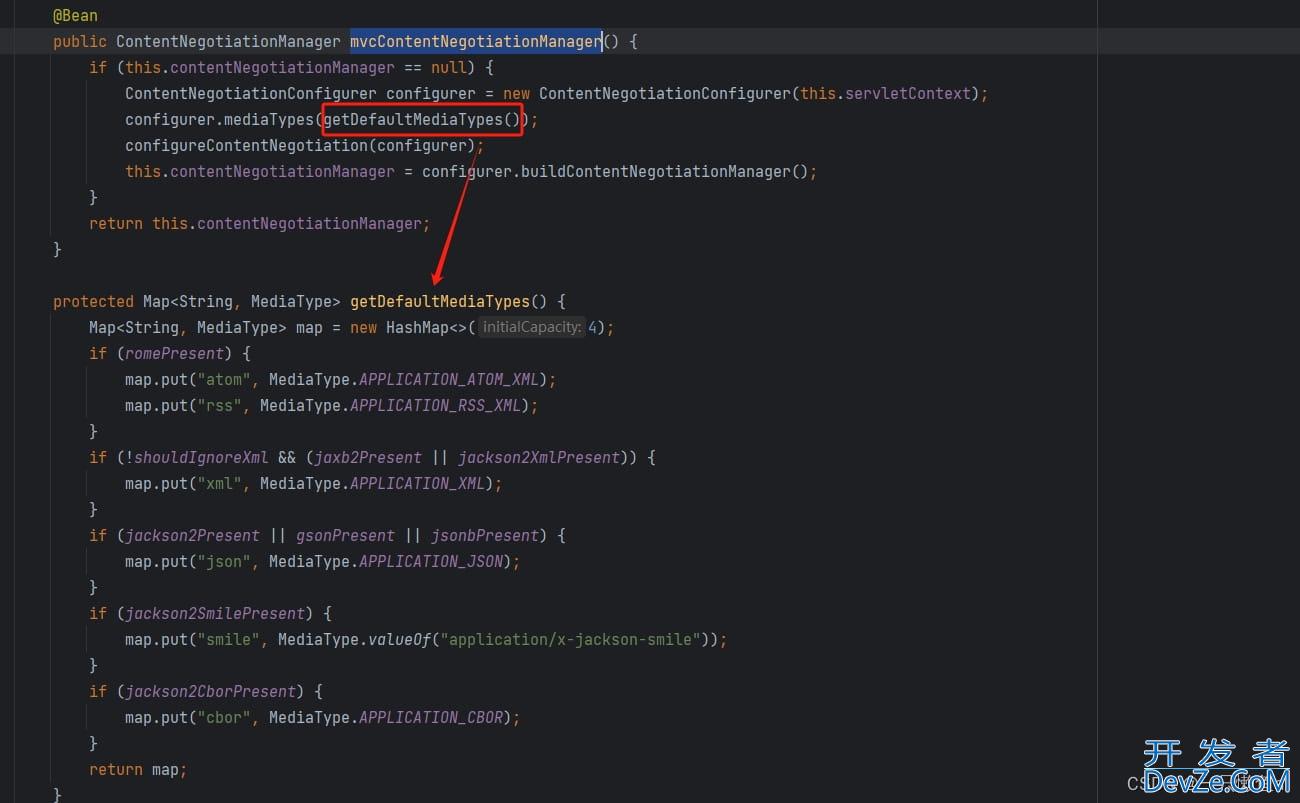Click getDefaultMediaTypes in the protected method declaration
The image size is (1300, 803).
click(x=440, y=302)
